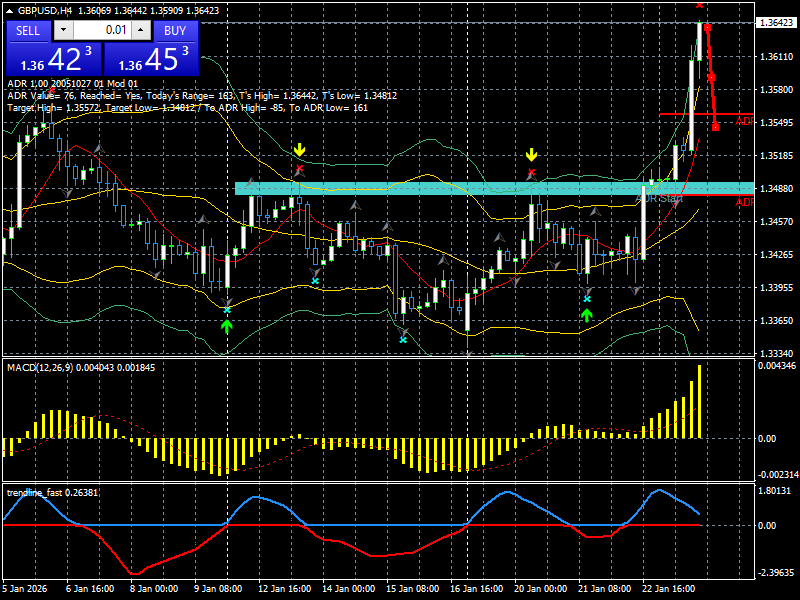Image resolution: width=800 pixels, height=600 pixels.
Task: Select the bottom square of the red projection line
Action: pyautogui.click(x=715, y=127)
